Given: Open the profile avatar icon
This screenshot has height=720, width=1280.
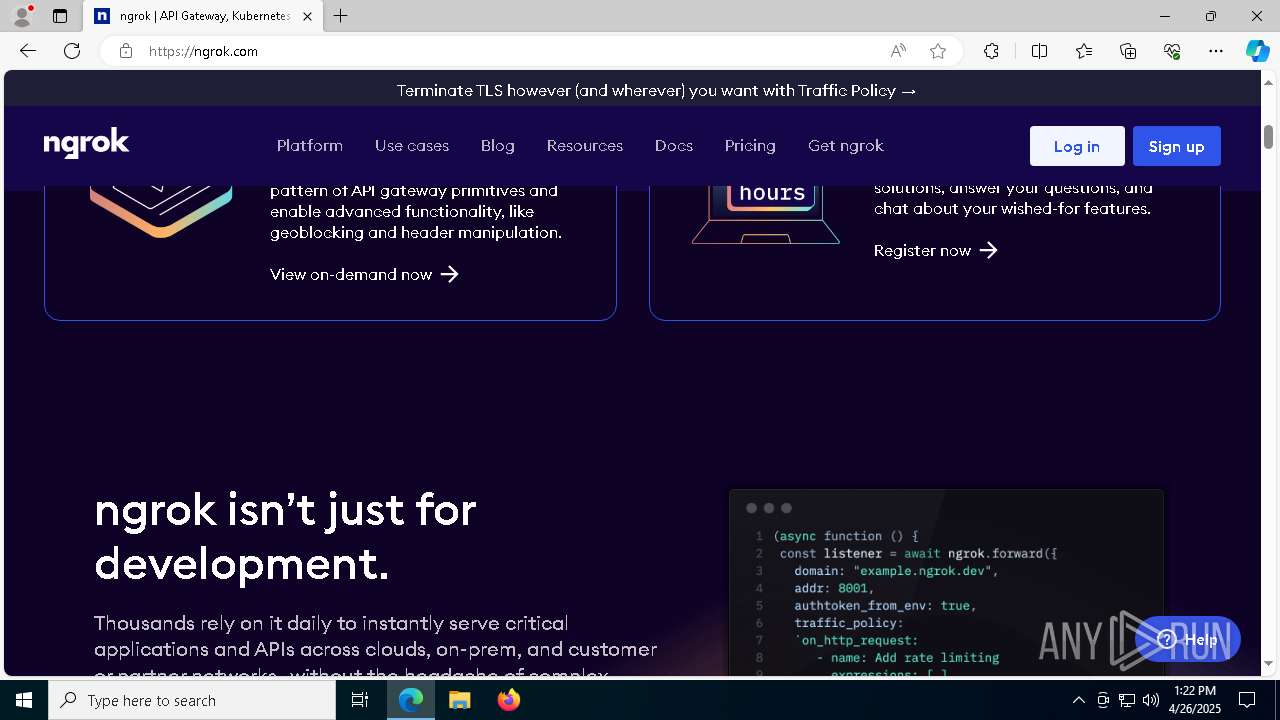Looking at the screenshot, I should (21, 16).
